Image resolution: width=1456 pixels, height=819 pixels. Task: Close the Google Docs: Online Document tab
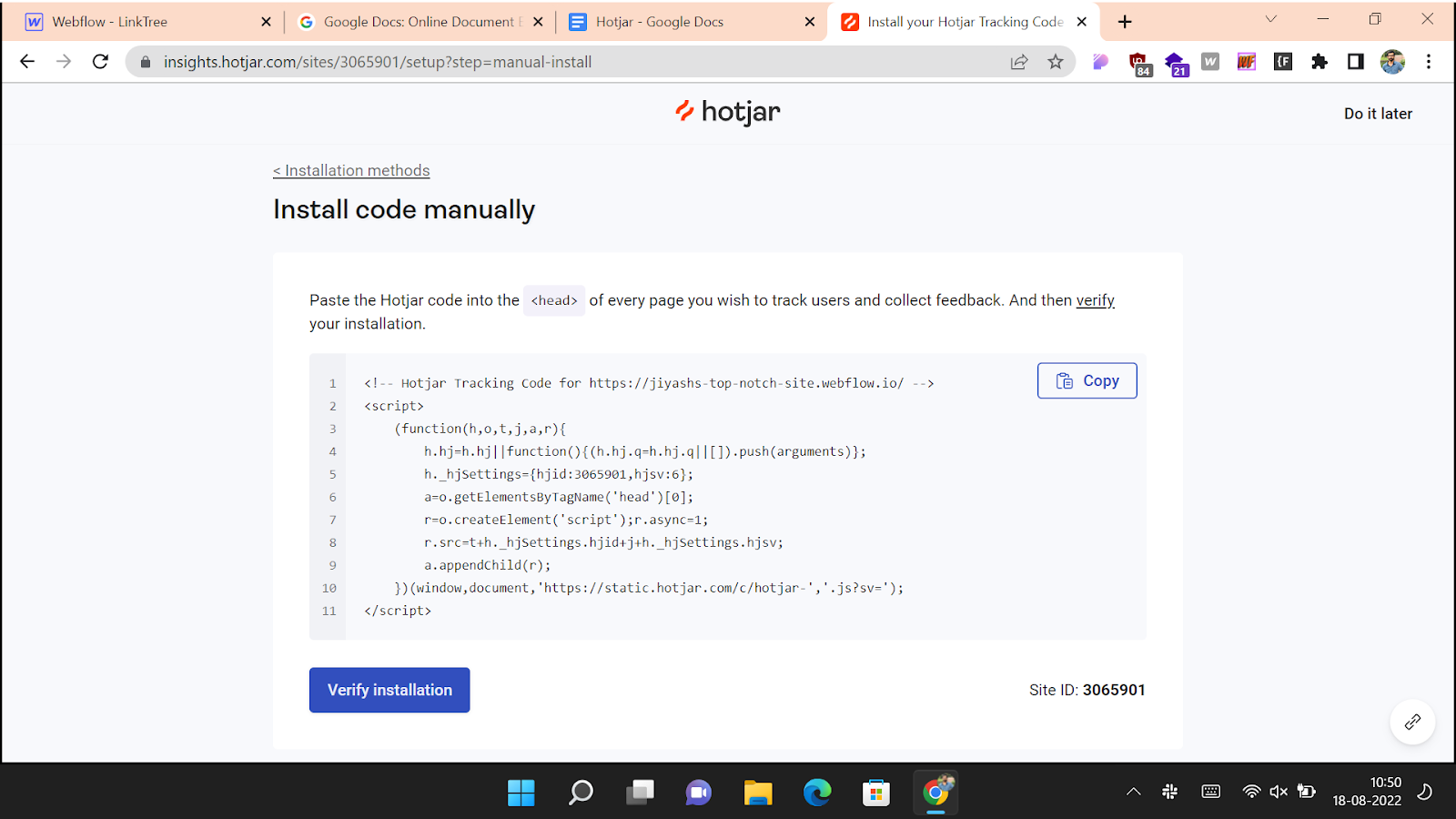click(x=538, y=22)
